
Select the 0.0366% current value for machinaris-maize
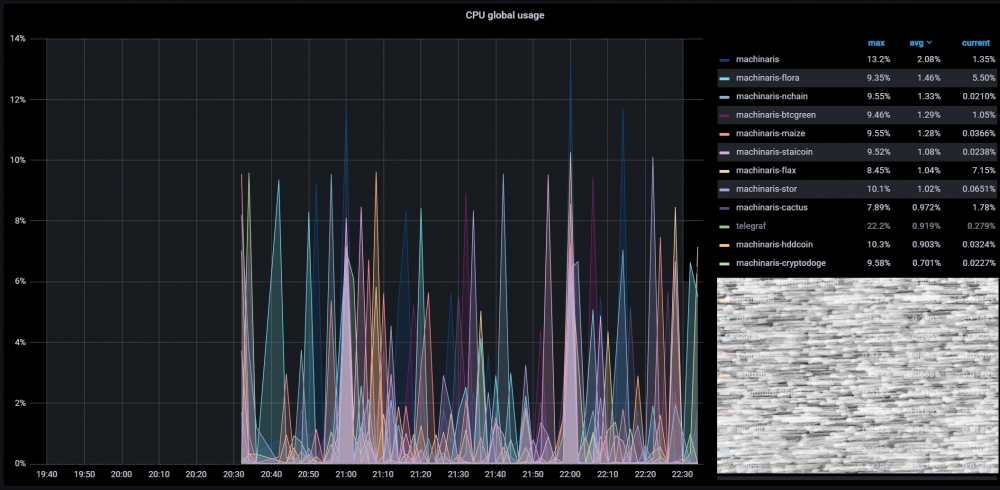click(x=978, y=133)
